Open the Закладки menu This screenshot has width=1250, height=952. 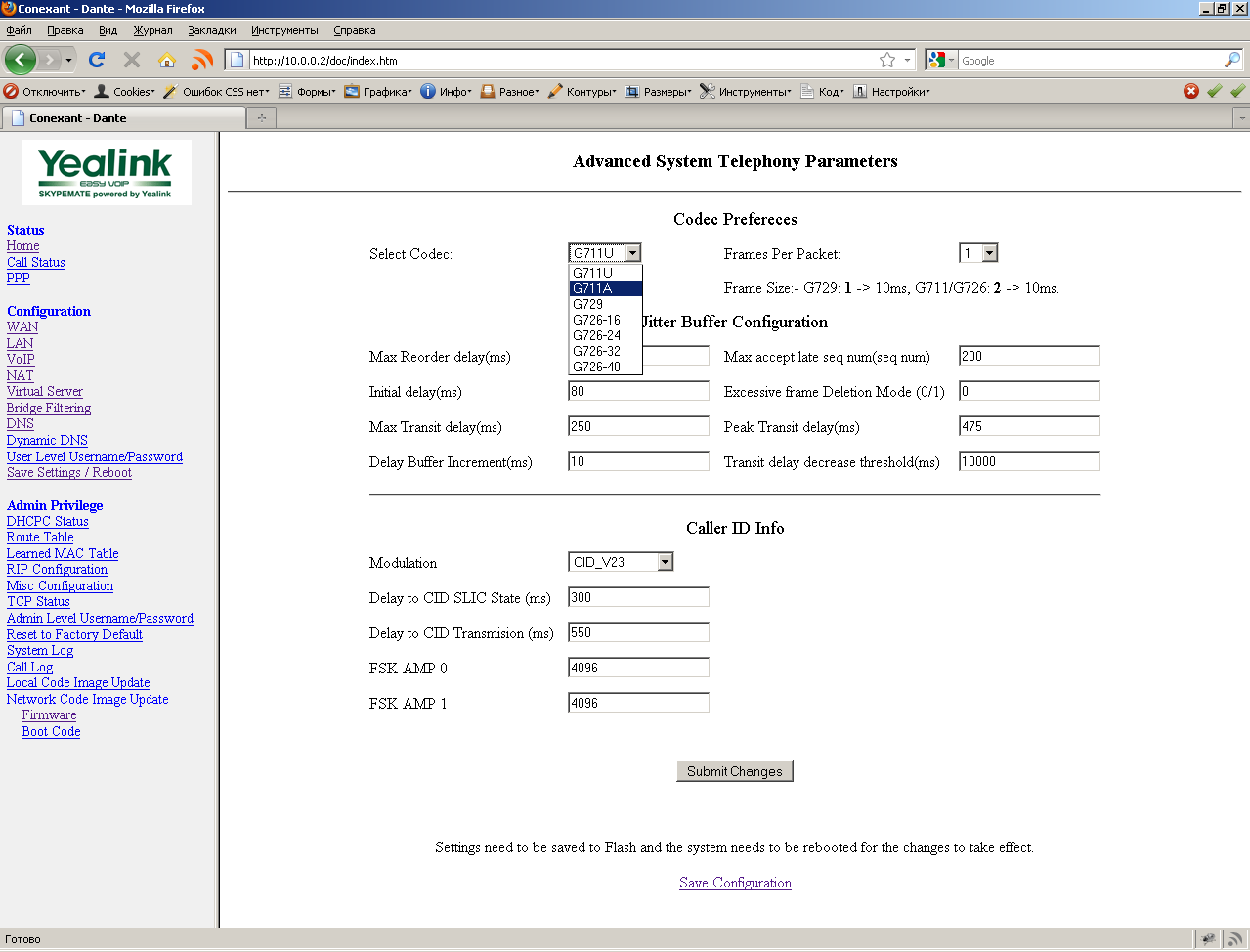coord(212,30)
